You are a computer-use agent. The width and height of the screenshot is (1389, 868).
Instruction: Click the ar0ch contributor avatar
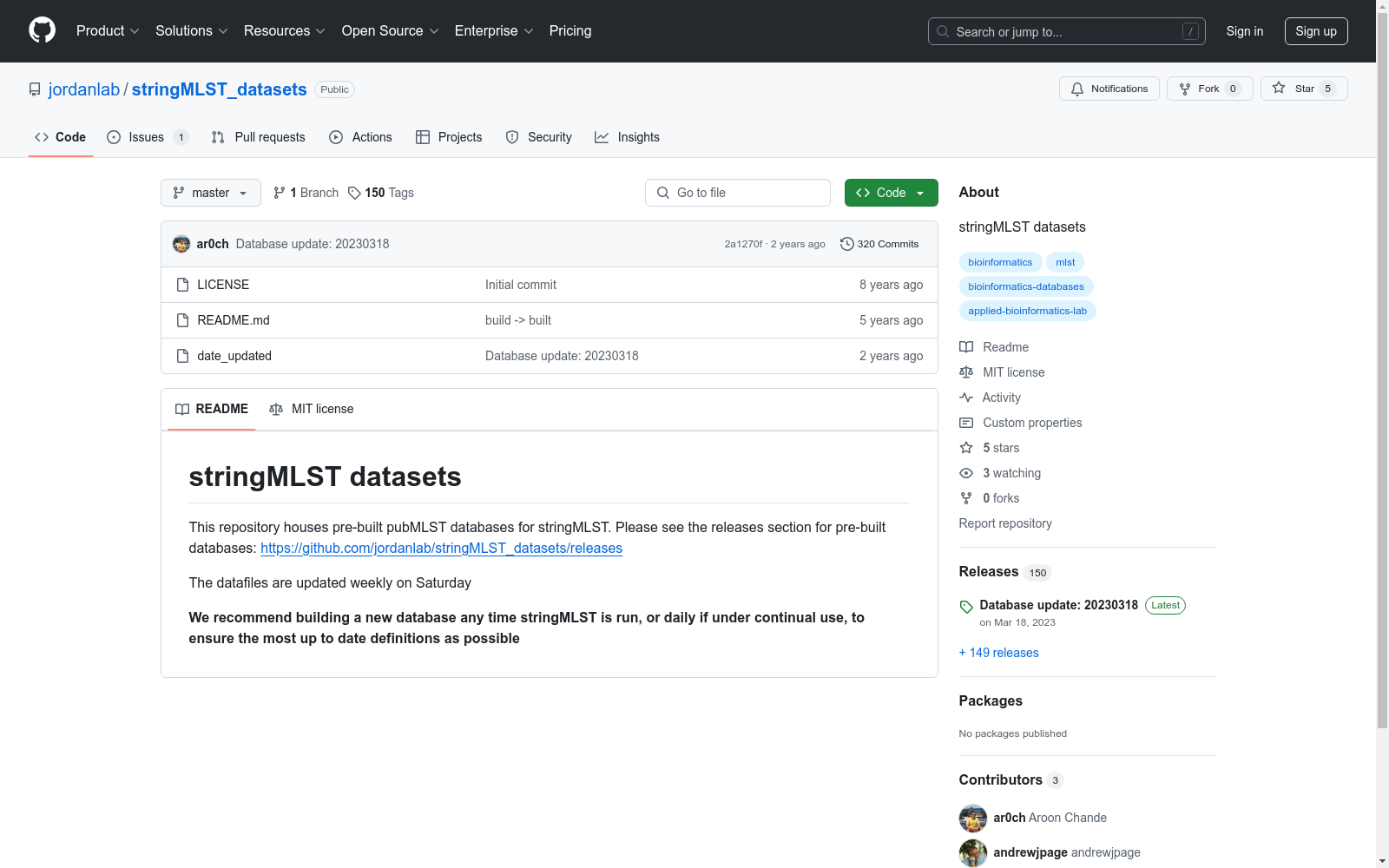[x=973, y=818]
